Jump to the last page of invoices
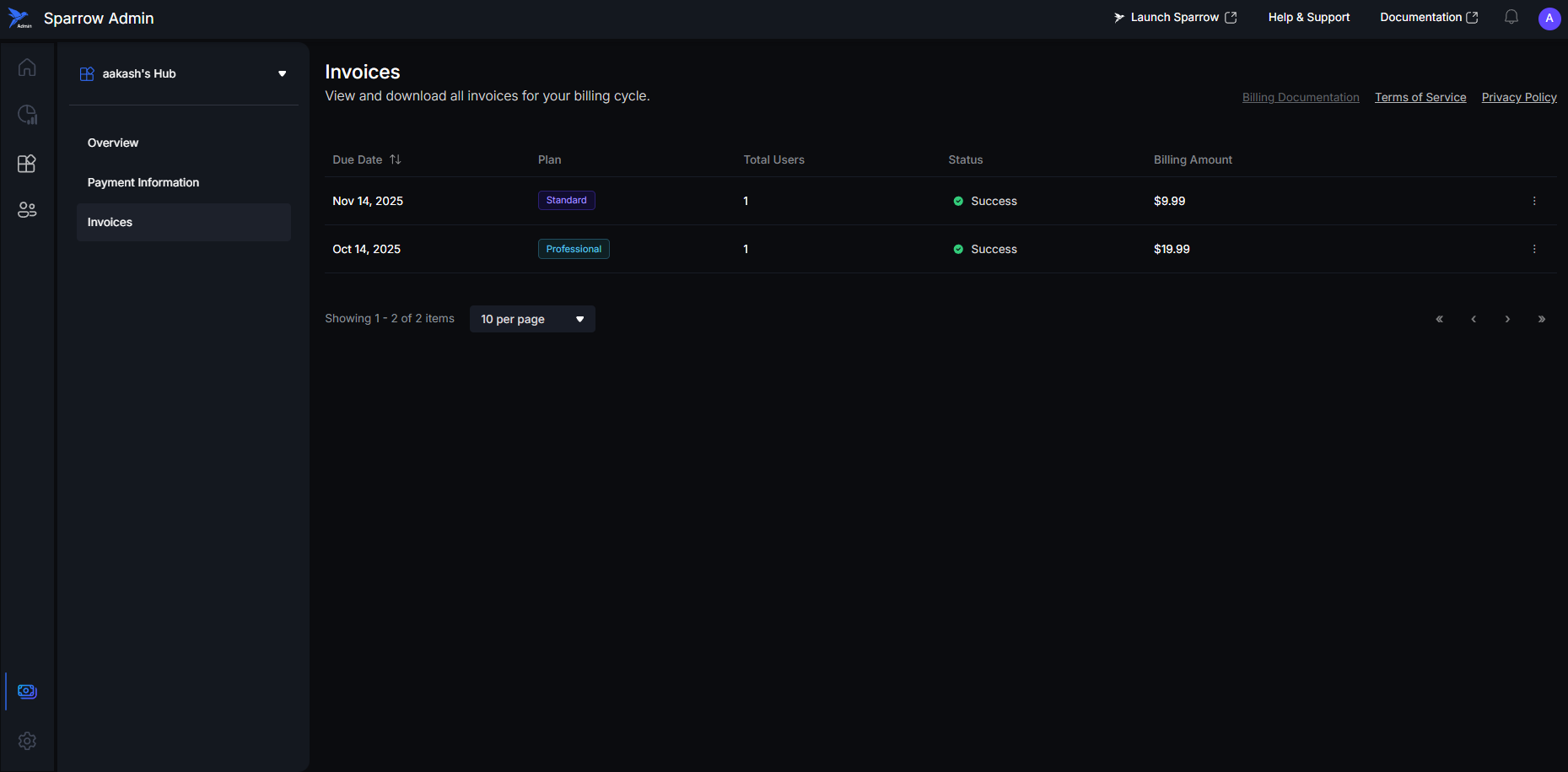Viewport: 1568px width, 772px height. click(1541, 319)
